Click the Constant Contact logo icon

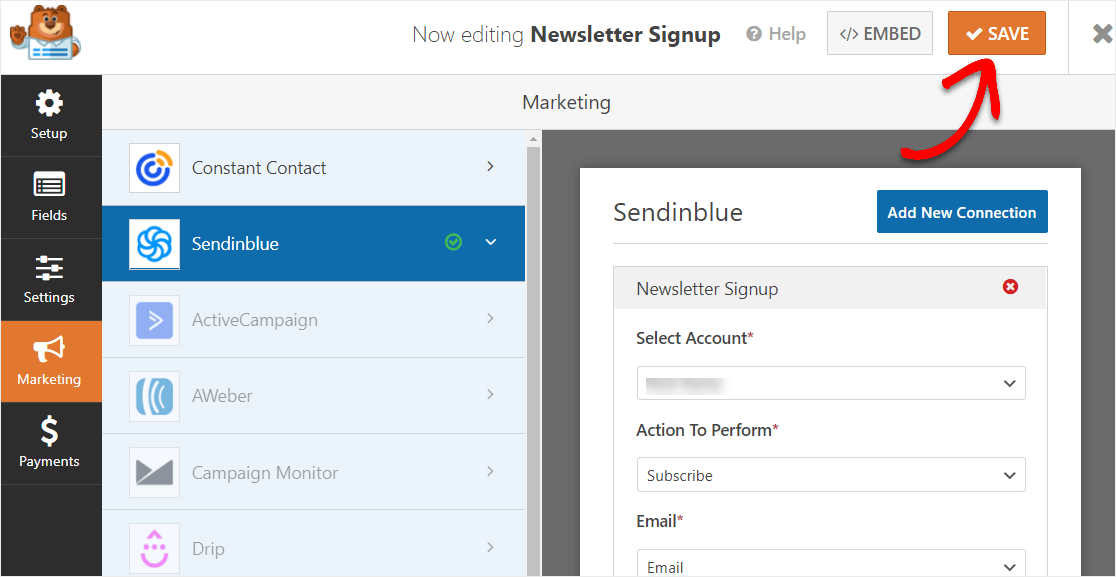point(154,168)
